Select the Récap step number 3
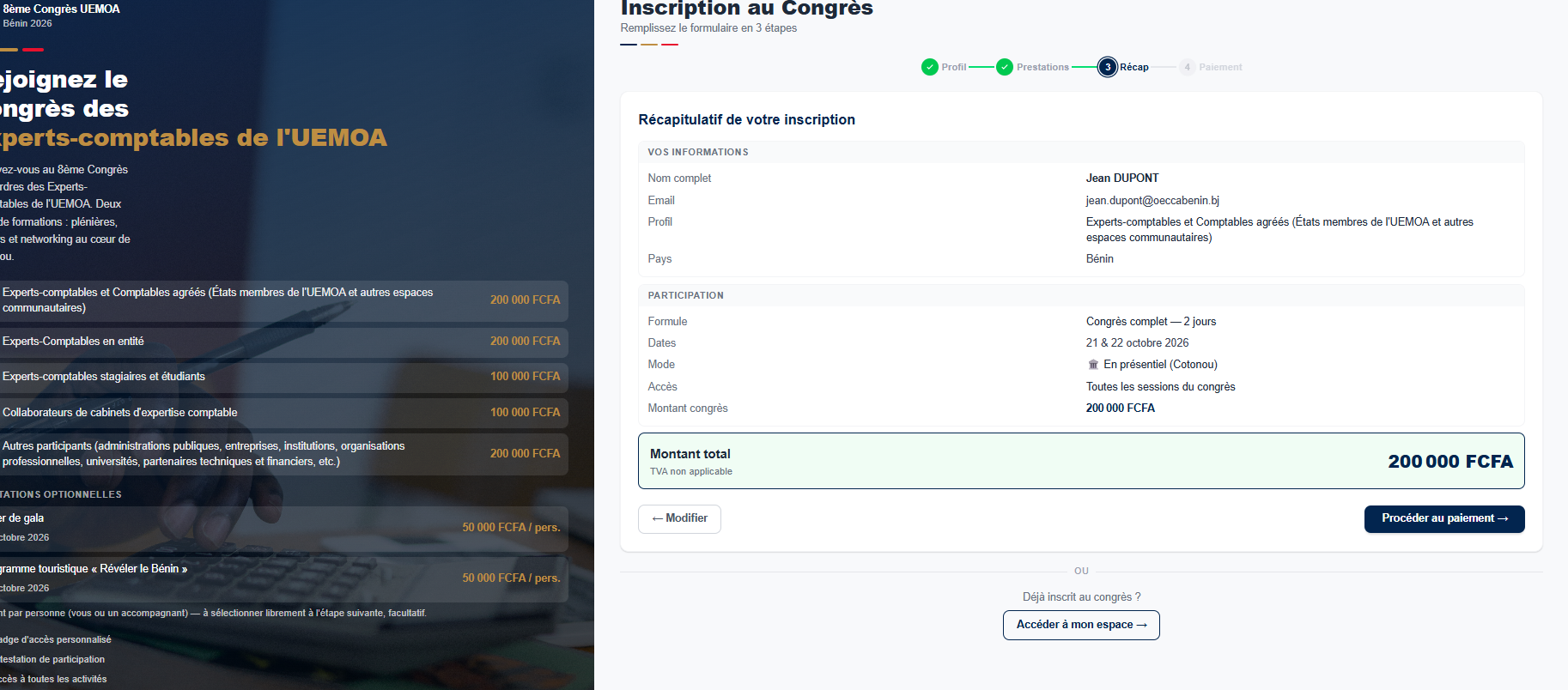 coord(1108,67)
